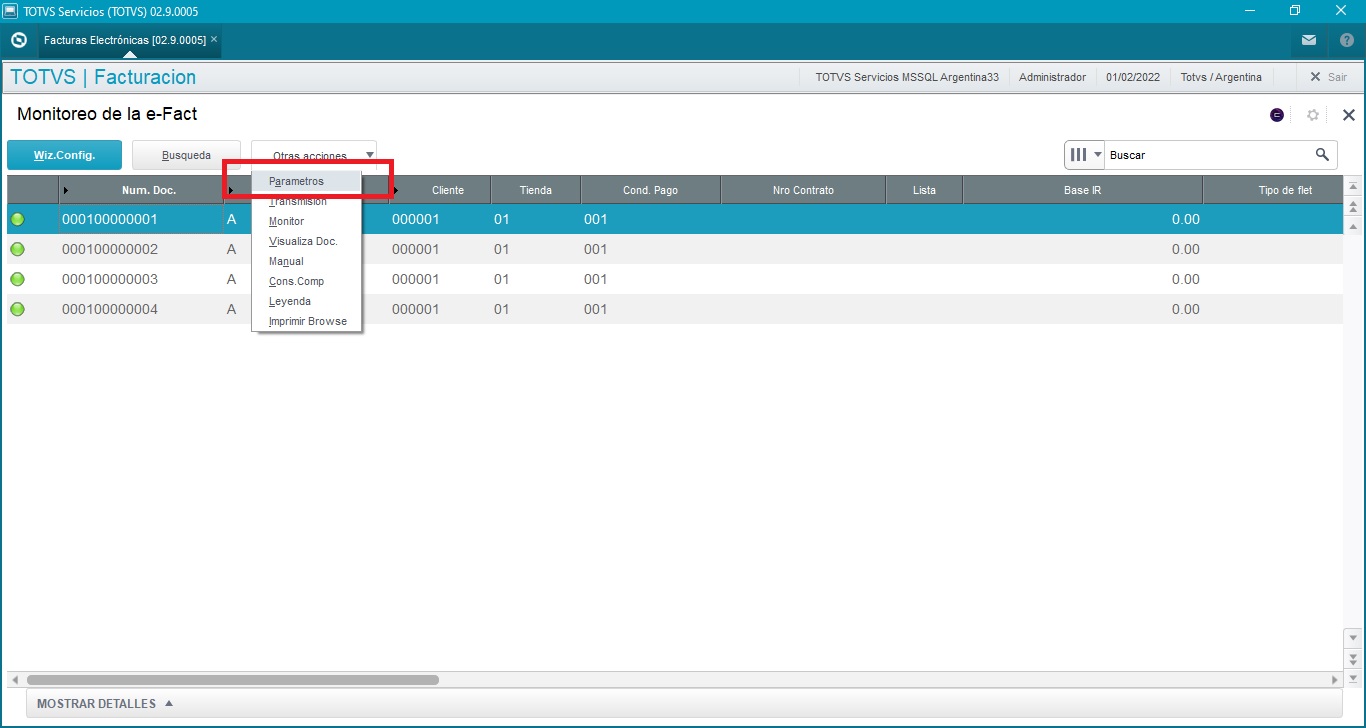1366x728 pixels.
Task: Click the horizontal scrollbar right arrow
Action: [x=1334, y=680]
